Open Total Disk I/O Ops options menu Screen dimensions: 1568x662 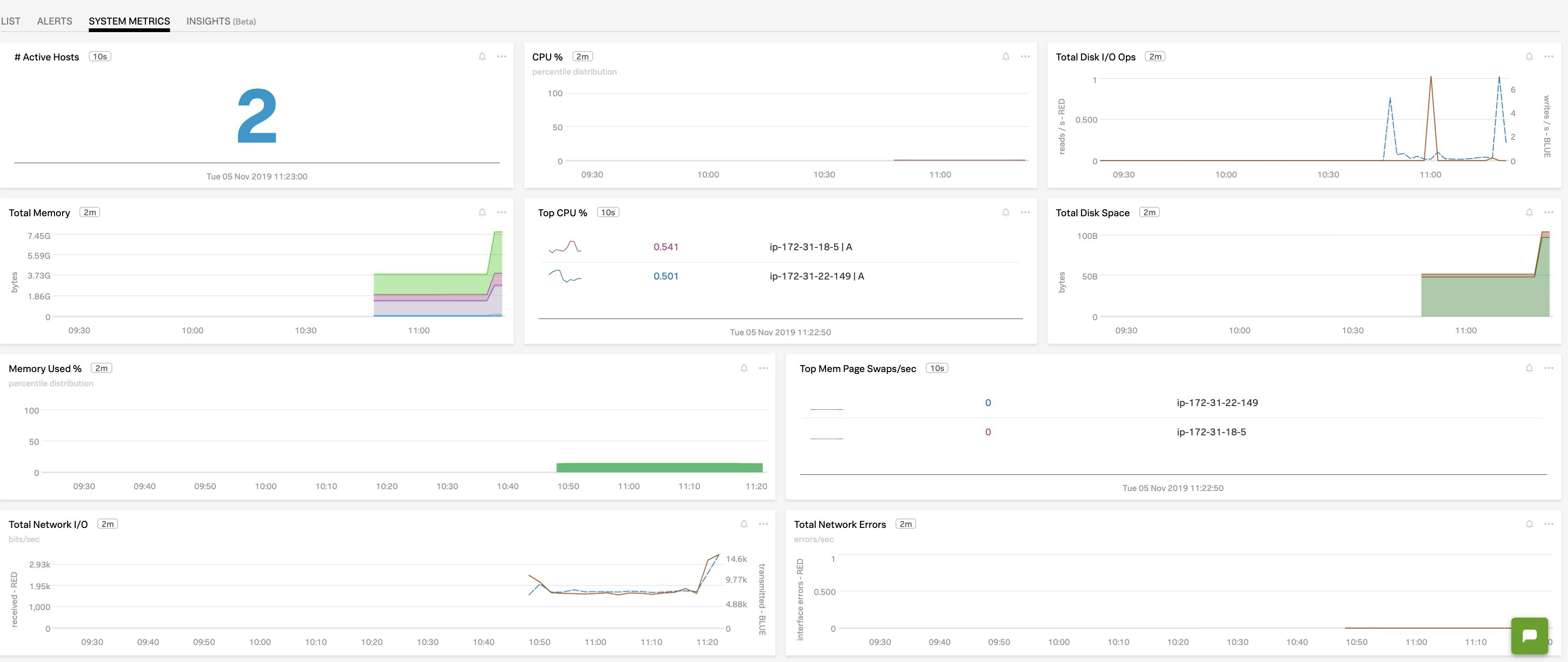(1549, 57)
